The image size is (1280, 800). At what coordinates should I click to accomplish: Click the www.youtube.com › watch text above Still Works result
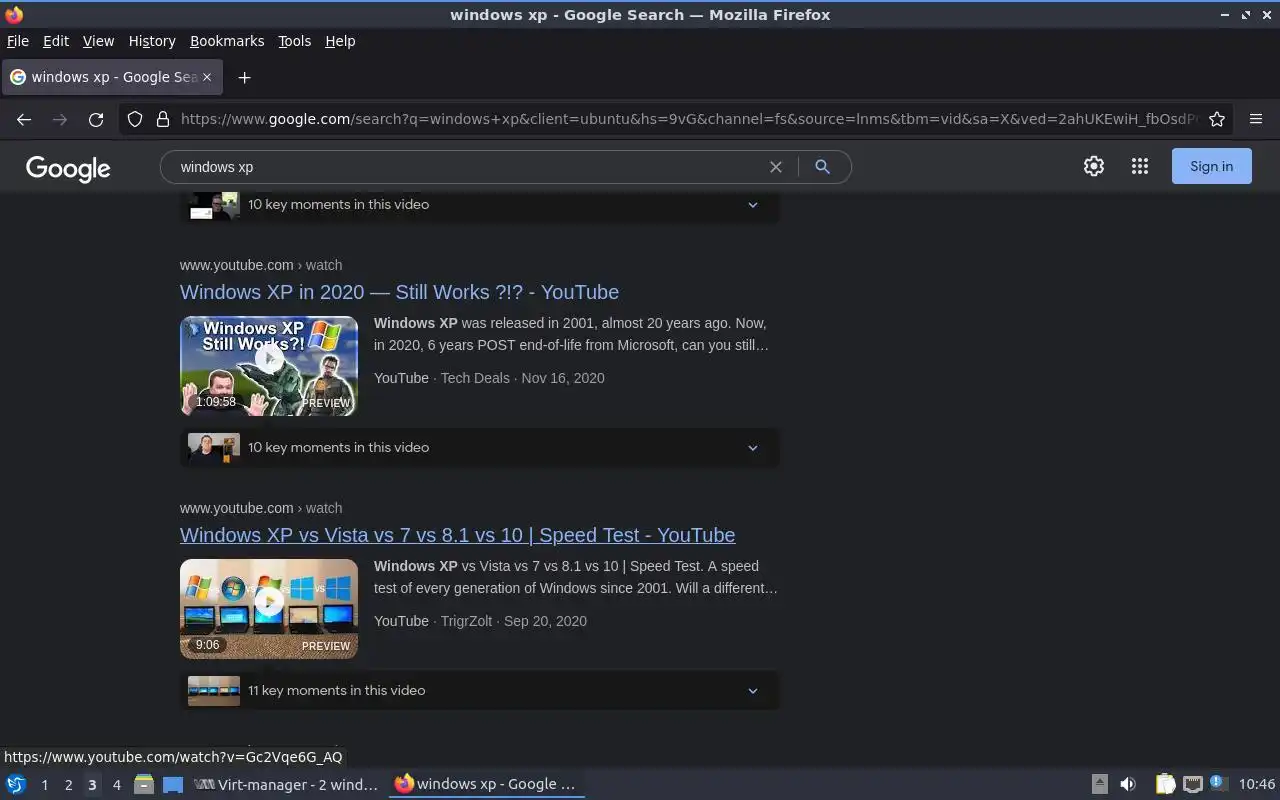click(x=261, y=265)
